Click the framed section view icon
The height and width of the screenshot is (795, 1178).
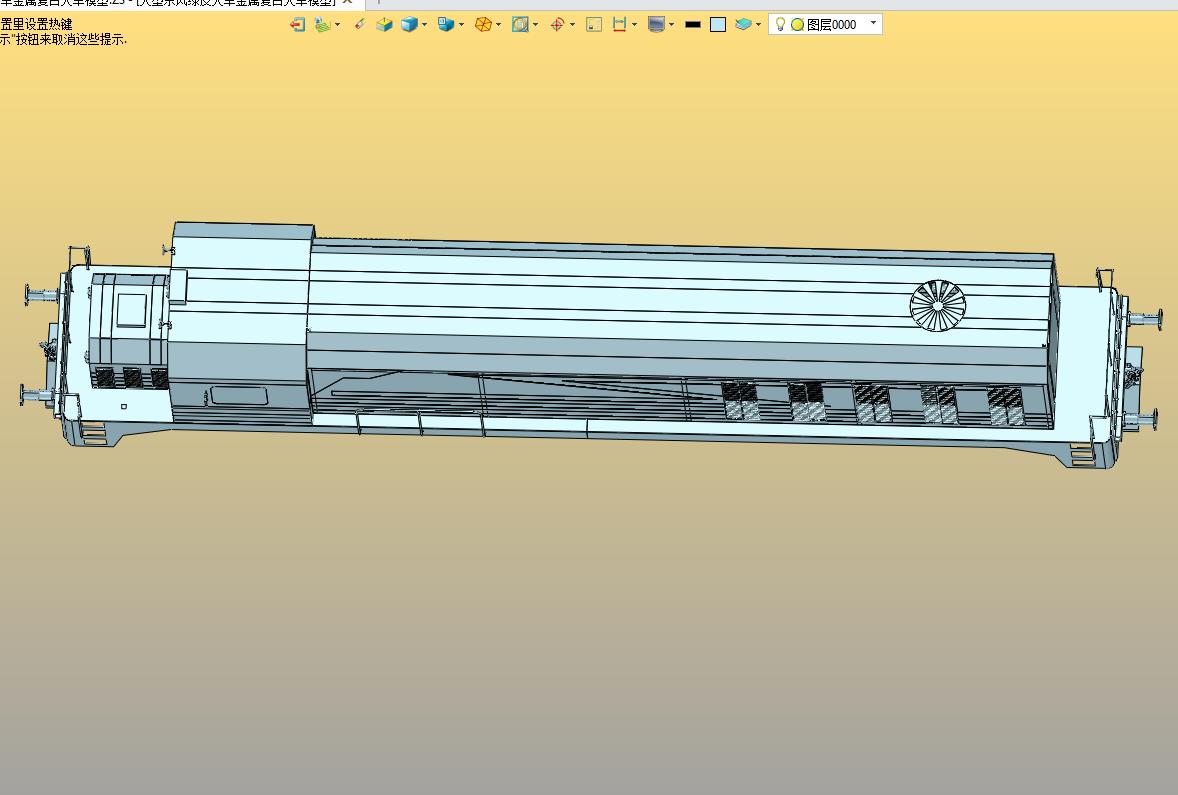520,25
